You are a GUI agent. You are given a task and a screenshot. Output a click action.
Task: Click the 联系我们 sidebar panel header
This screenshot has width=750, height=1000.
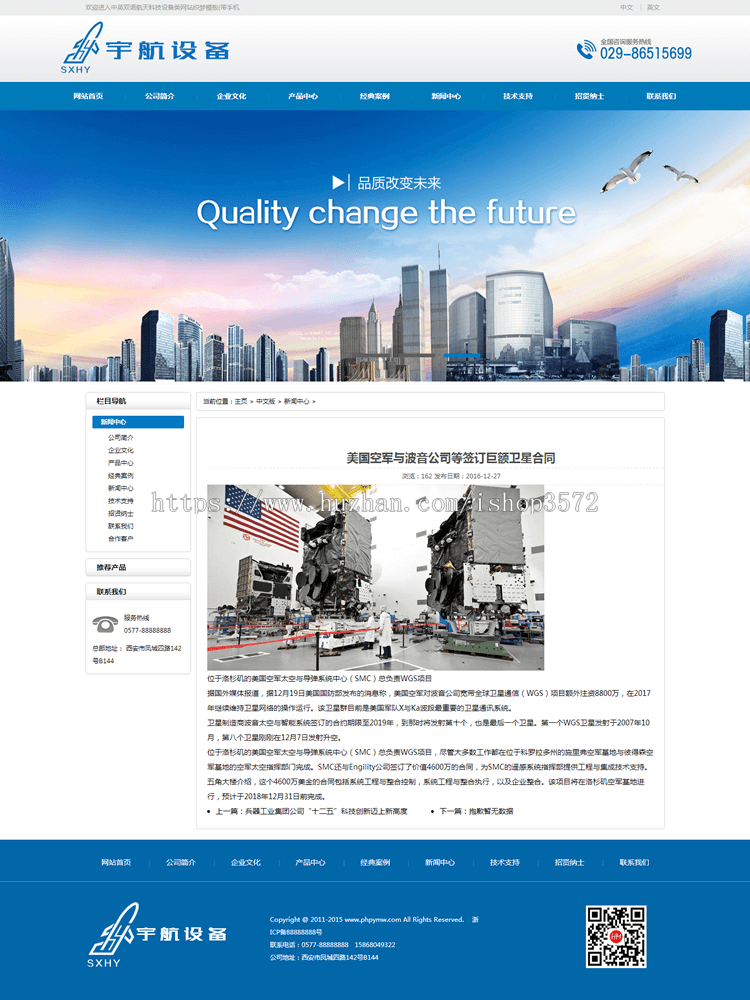(138, 592)
